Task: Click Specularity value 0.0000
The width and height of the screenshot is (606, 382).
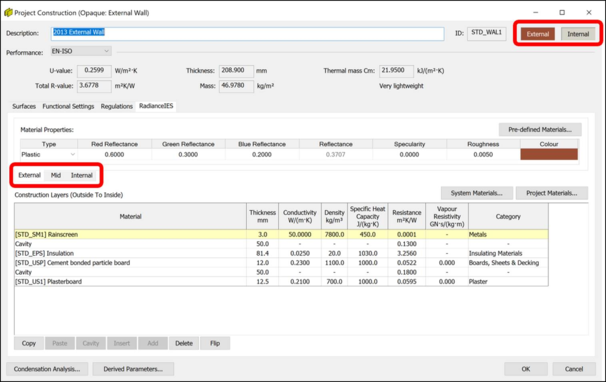Action: pos(409,154)
